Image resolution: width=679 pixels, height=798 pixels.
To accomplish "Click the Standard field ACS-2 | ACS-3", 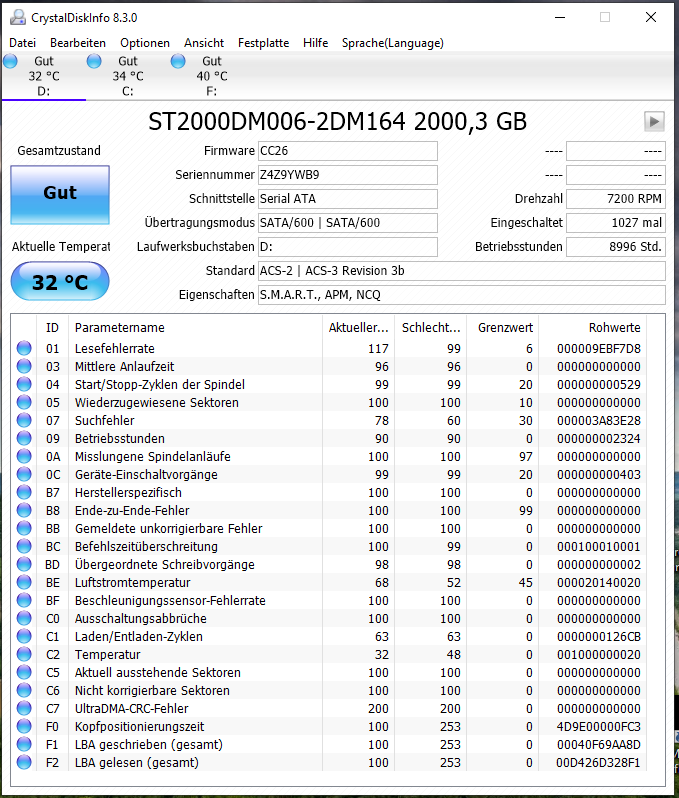I will click(x=462, y=271).
